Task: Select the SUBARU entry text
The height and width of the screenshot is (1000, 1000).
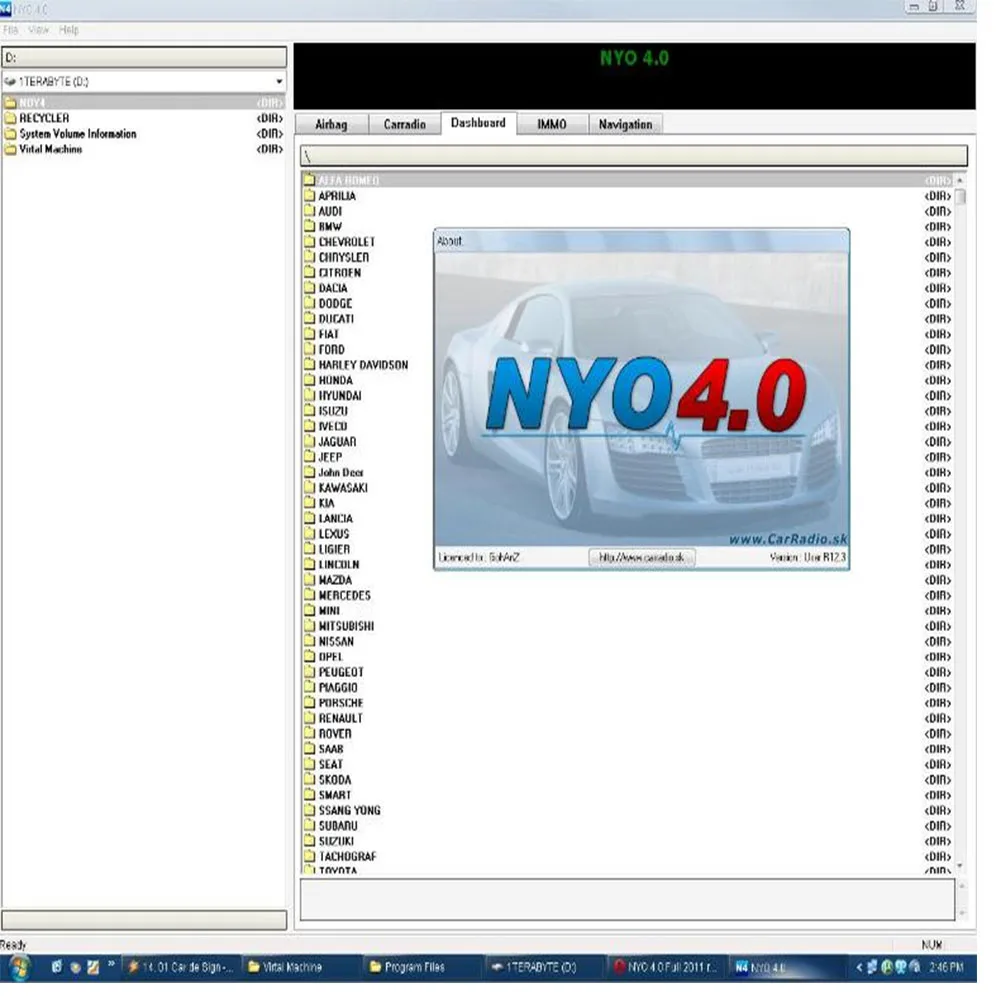Action: click(x=338, y=826)
